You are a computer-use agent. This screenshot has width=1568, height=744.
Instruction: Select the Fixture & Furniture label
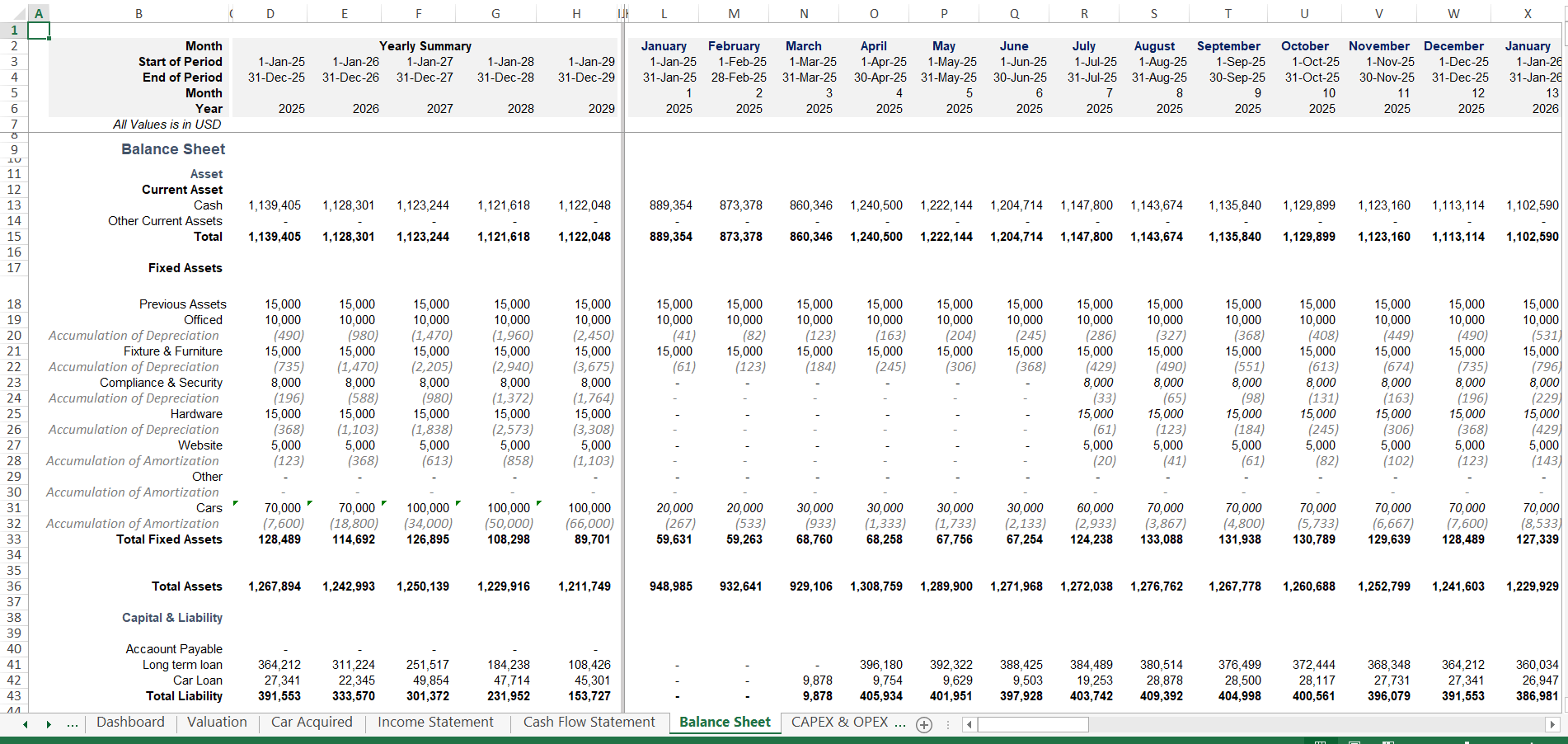(x=173, y=351)
